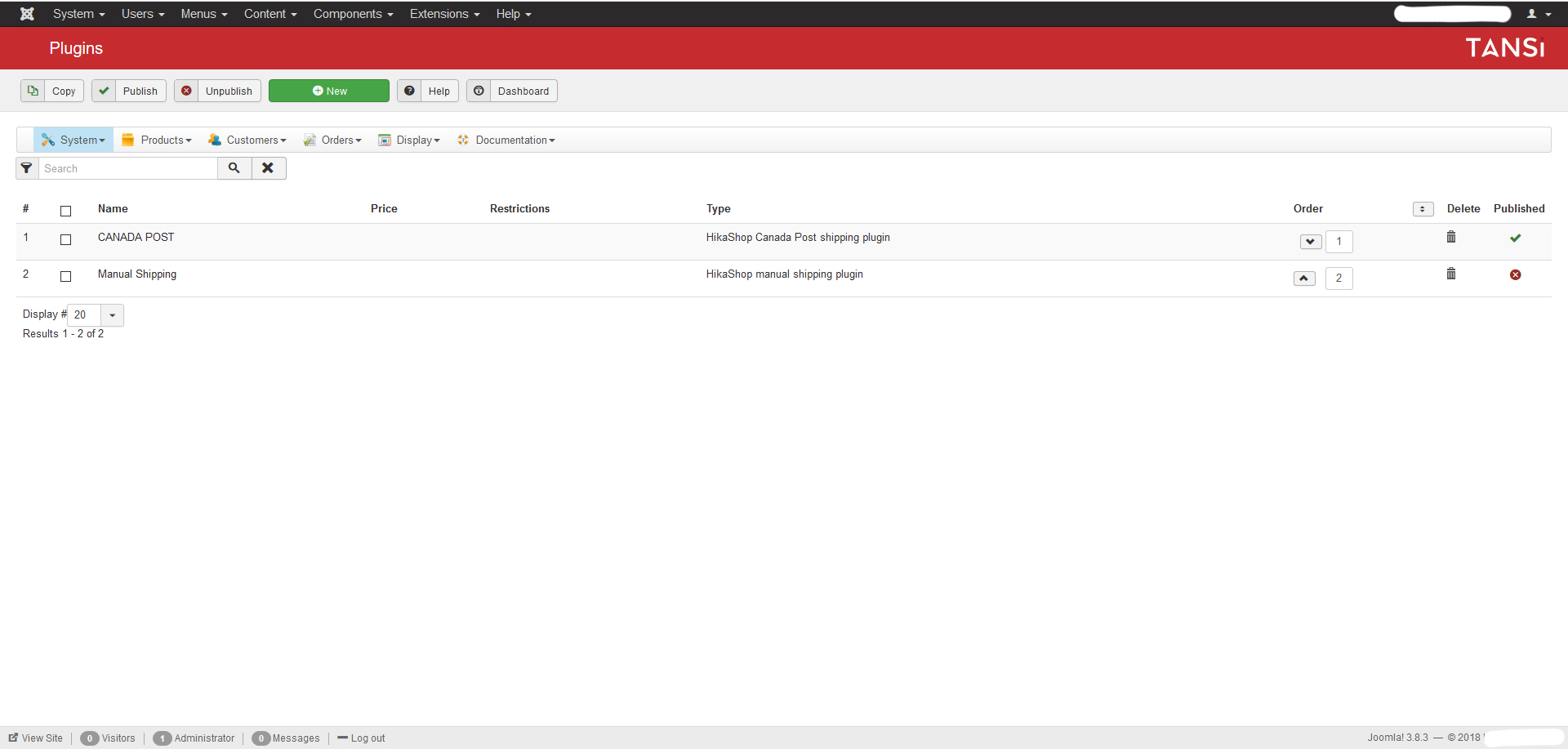Open the CANADA POST plugin
This screenshot has height=749, width=1568.
pos(136,237)
